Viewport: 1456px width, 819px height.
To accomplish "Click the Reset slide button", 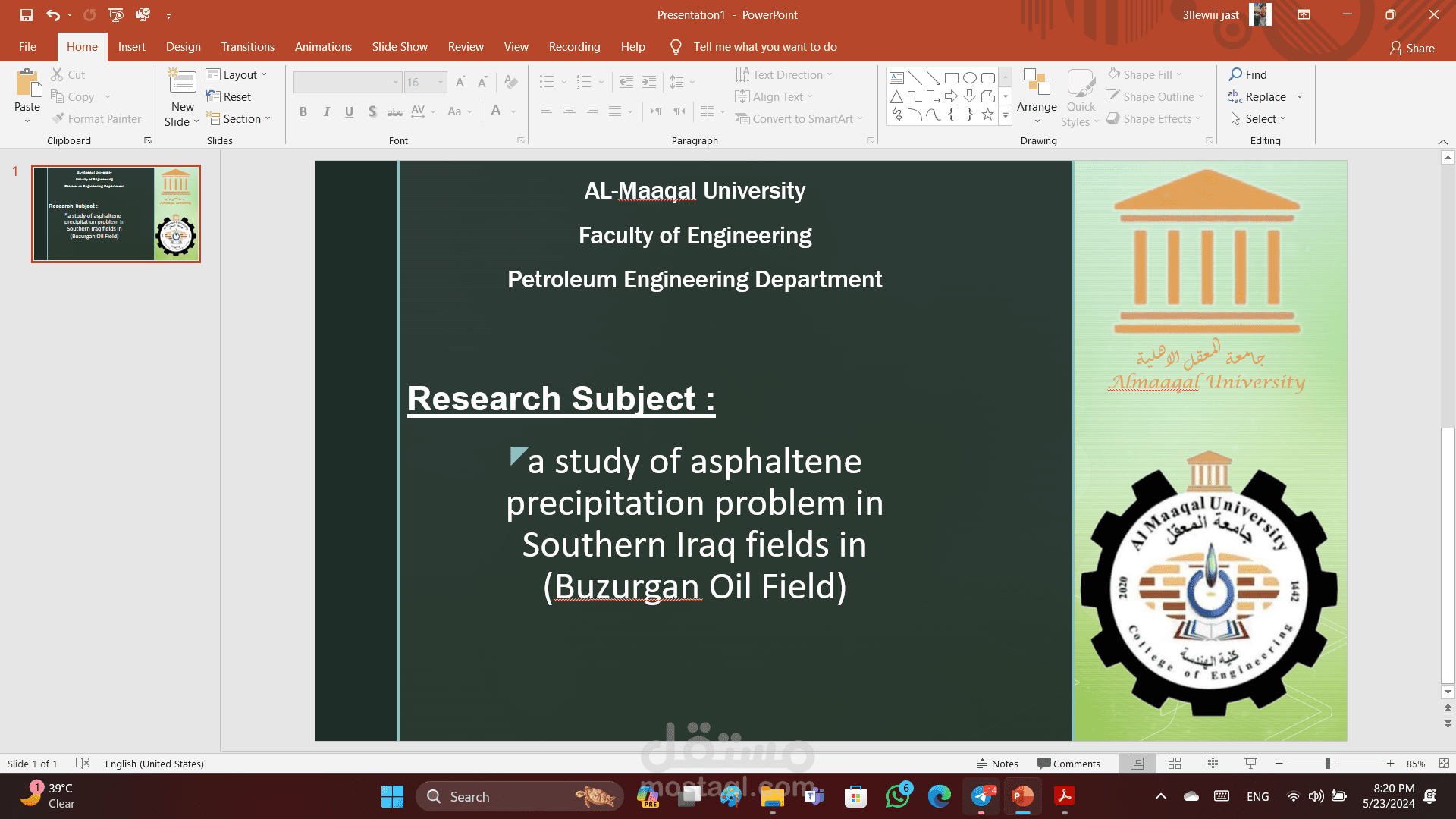I will pos(228,96).
